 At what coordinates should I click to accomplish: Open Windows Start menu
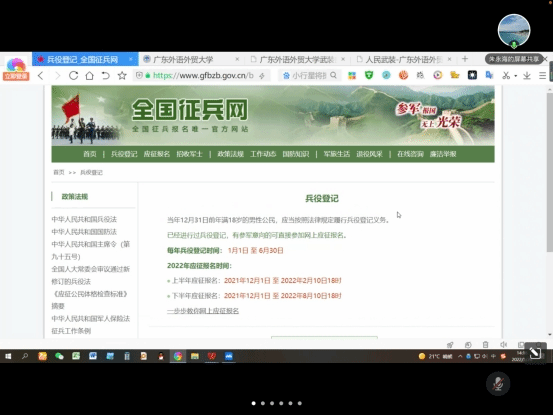point(8,356)
